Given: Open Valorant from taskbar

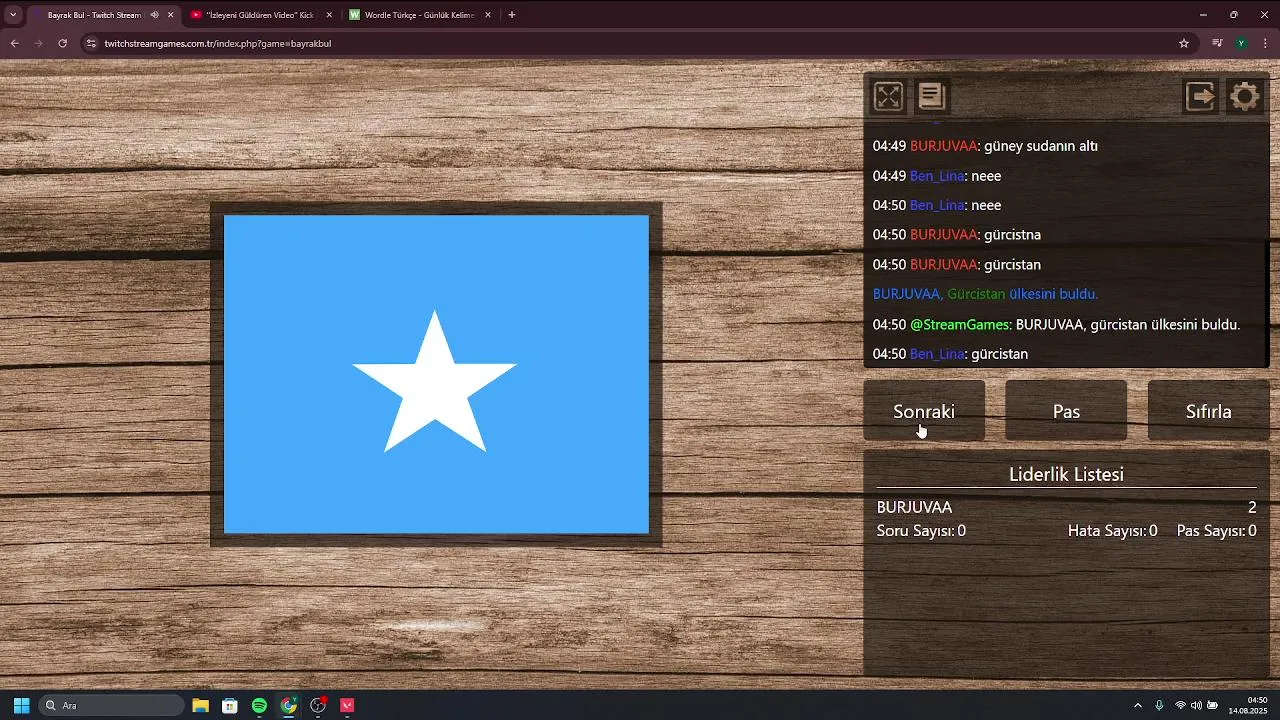Looking at the screenshot, I should click(348, 705).
